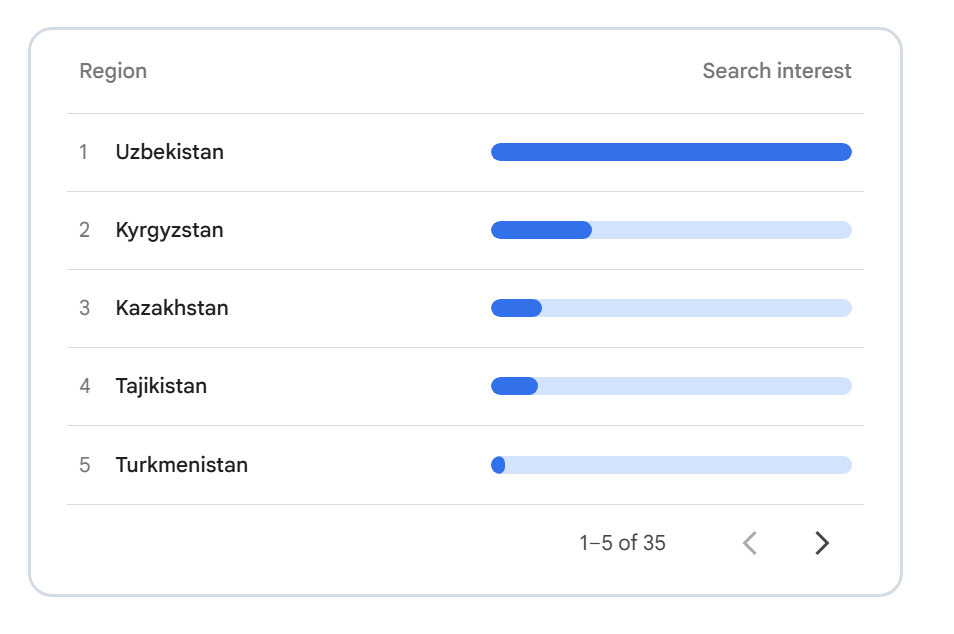Click Tajikistan's search interest bar

(671, 386)
